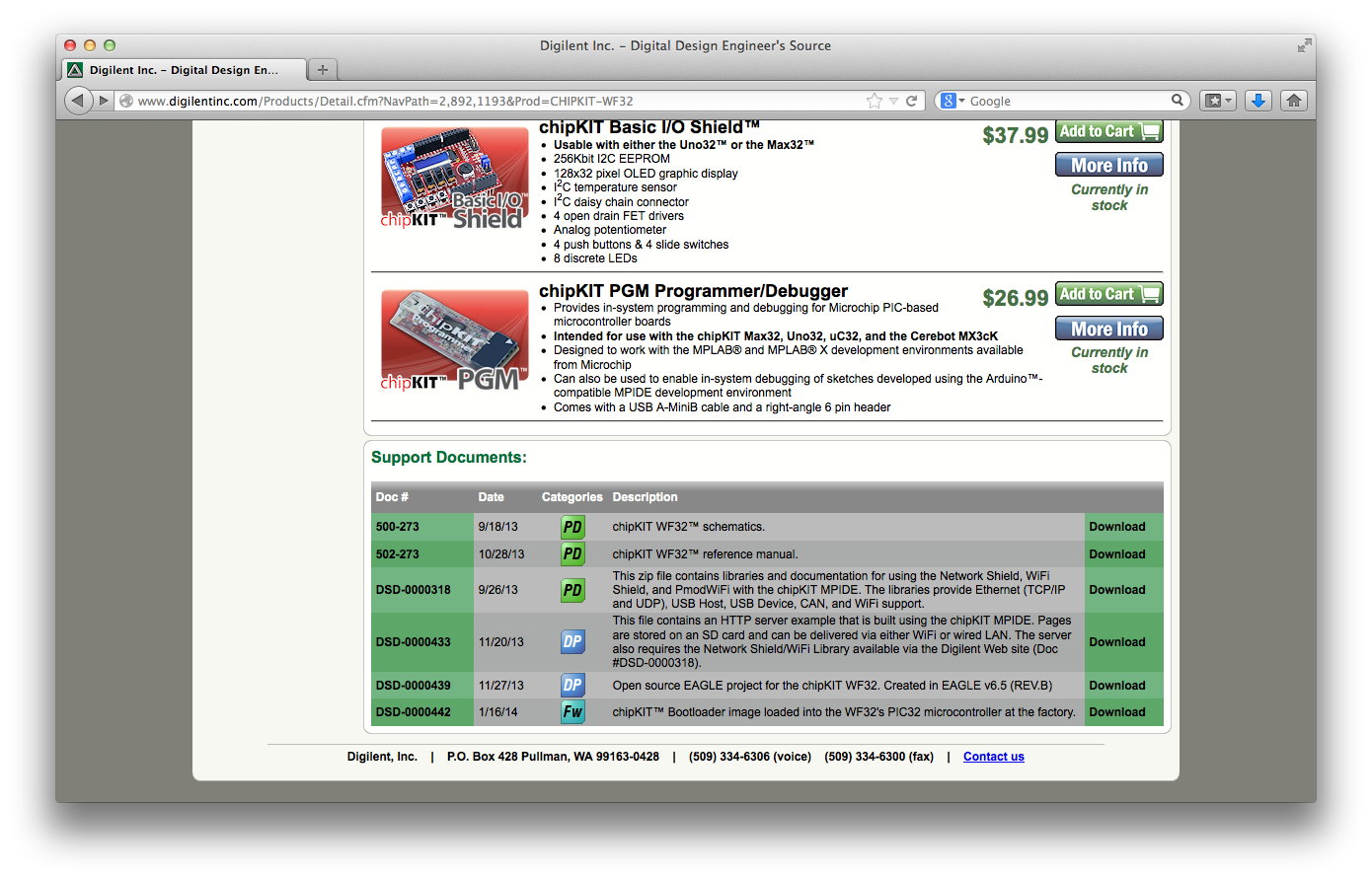This screenshot has height=880, width=1372.
Task: Click the Fw icon for DSD-0000442
Action: coord(572,711)
